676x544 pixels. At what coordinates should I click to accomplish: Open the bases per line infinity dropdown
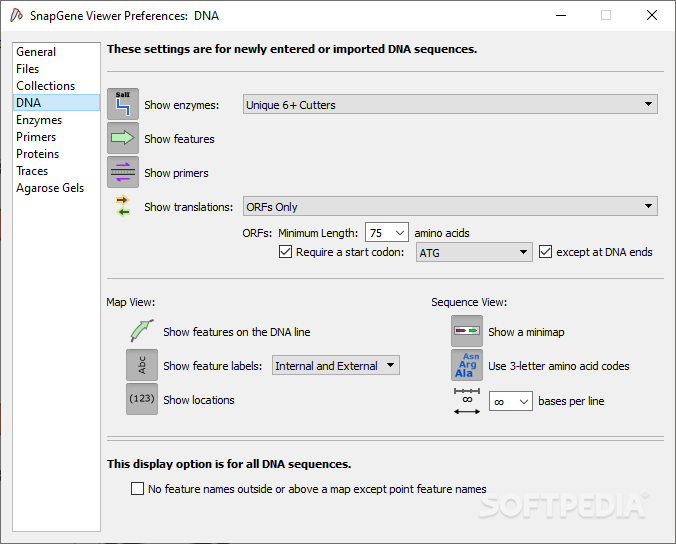pos(511,401)
